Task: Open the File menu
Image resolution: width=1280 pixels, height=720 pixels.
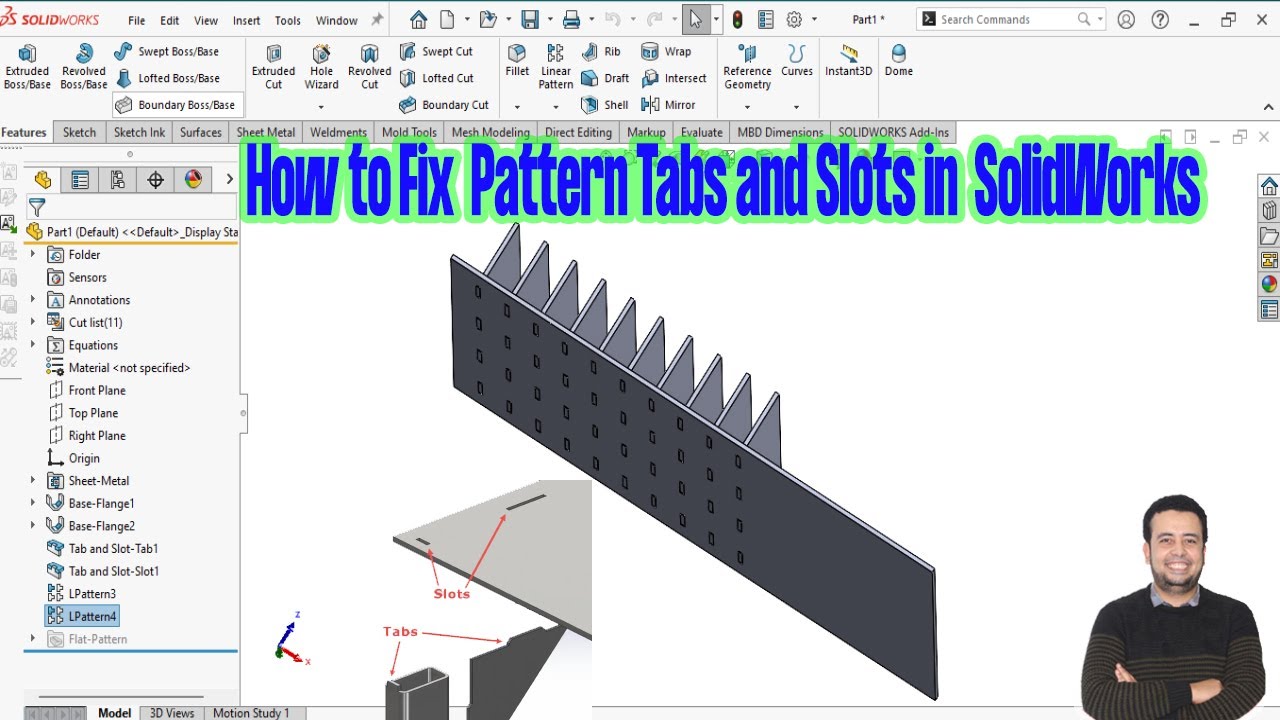Action: (137, 20)
